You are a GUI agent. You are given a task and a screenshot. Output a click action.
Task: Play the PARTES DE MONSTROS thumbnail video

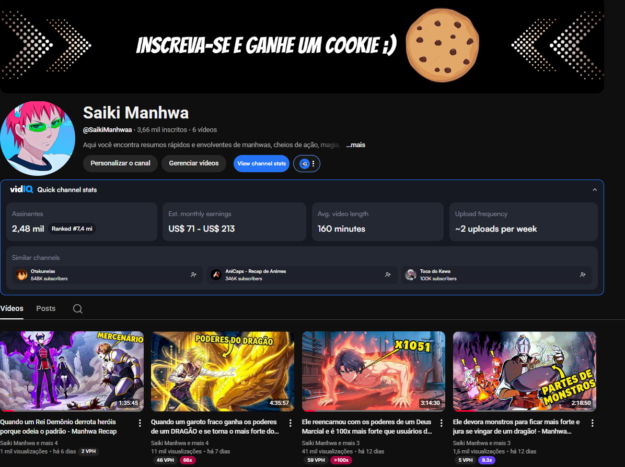(525, 371)
